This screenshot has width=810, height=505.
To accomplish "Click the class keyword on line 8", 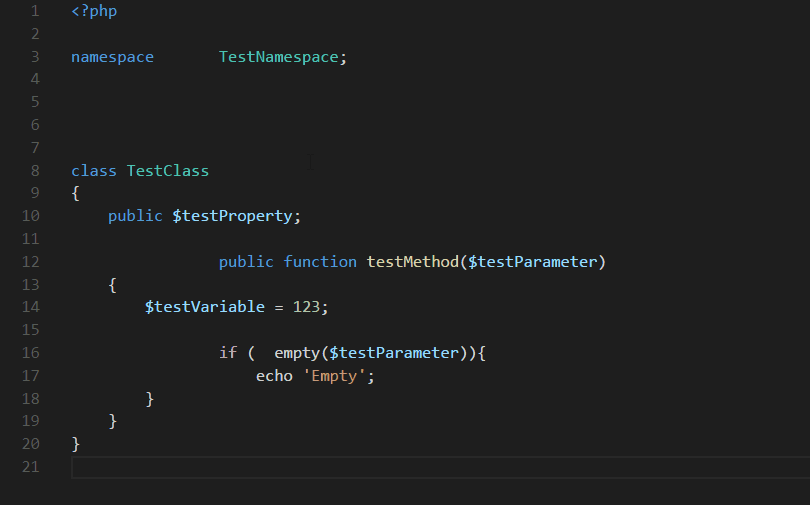I will click(x=94, y=170).
